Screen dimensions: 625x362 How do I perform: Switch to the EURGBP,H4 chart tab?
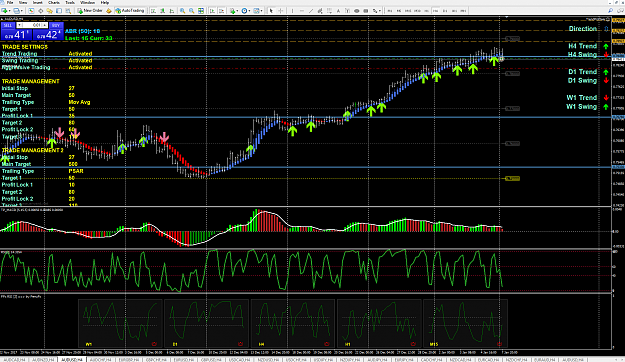click(130, 360)
